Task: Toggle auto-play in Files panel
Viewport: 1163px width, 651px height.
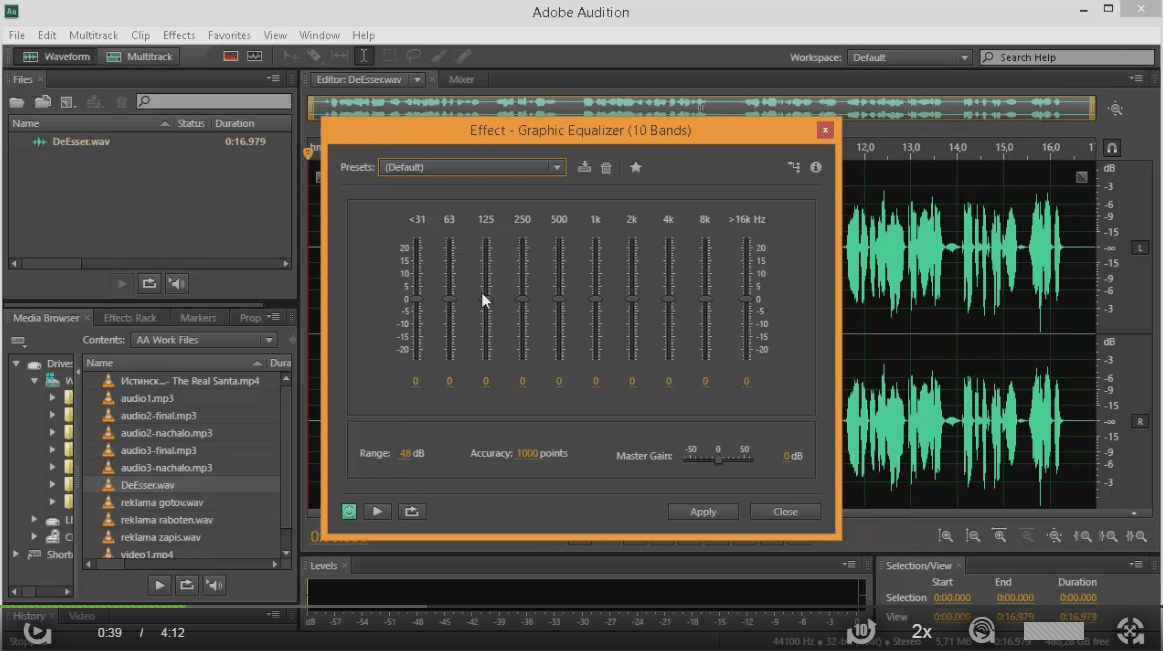Action: click(x=176, y=283)
